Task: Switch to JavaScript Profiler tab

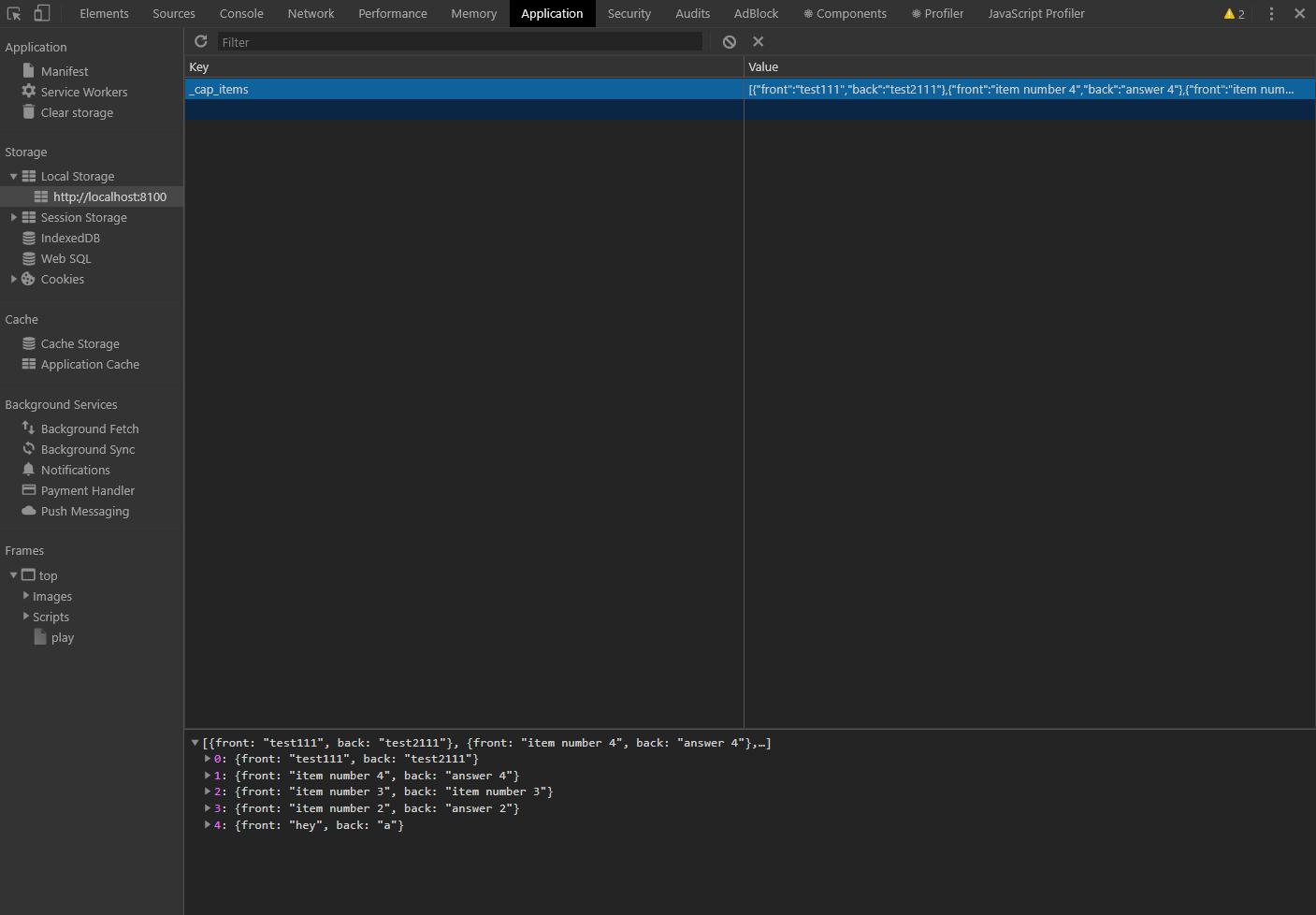Action: [x=1036, y=13]
